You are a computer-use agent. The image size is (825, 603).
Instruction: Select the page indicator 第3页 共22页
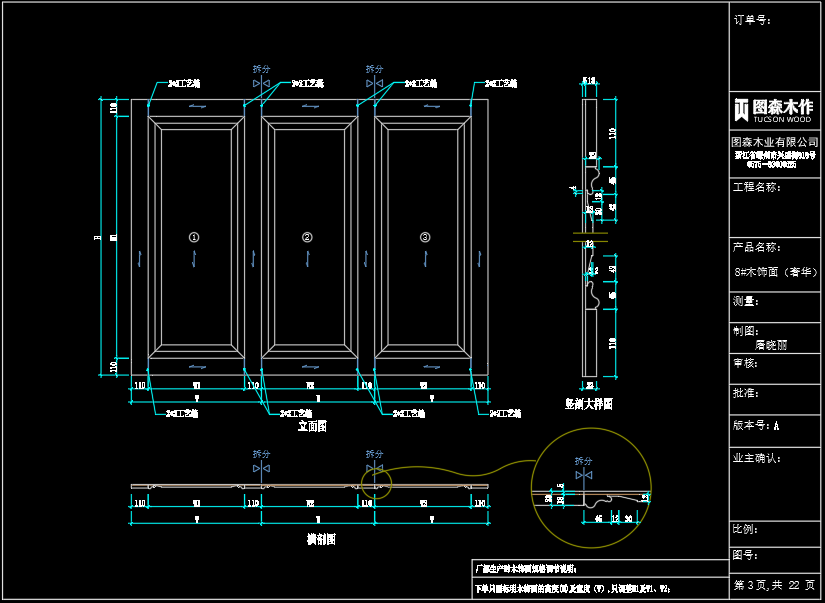pyautogui.click(x=774, y=585)
